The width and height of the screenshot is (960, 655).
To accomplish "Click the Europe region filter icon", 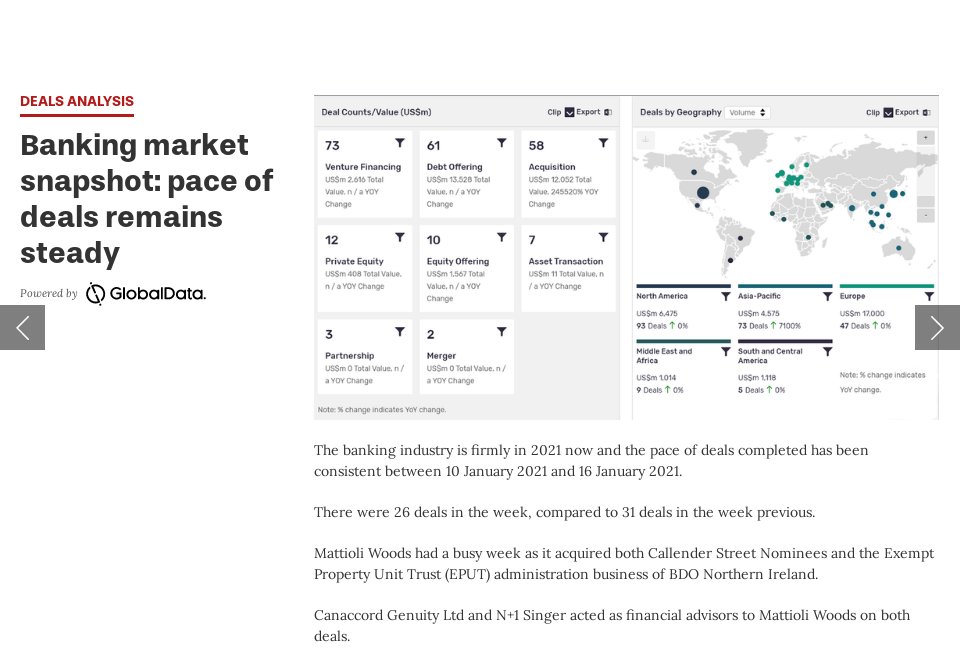I will click(x=928, y=296).
